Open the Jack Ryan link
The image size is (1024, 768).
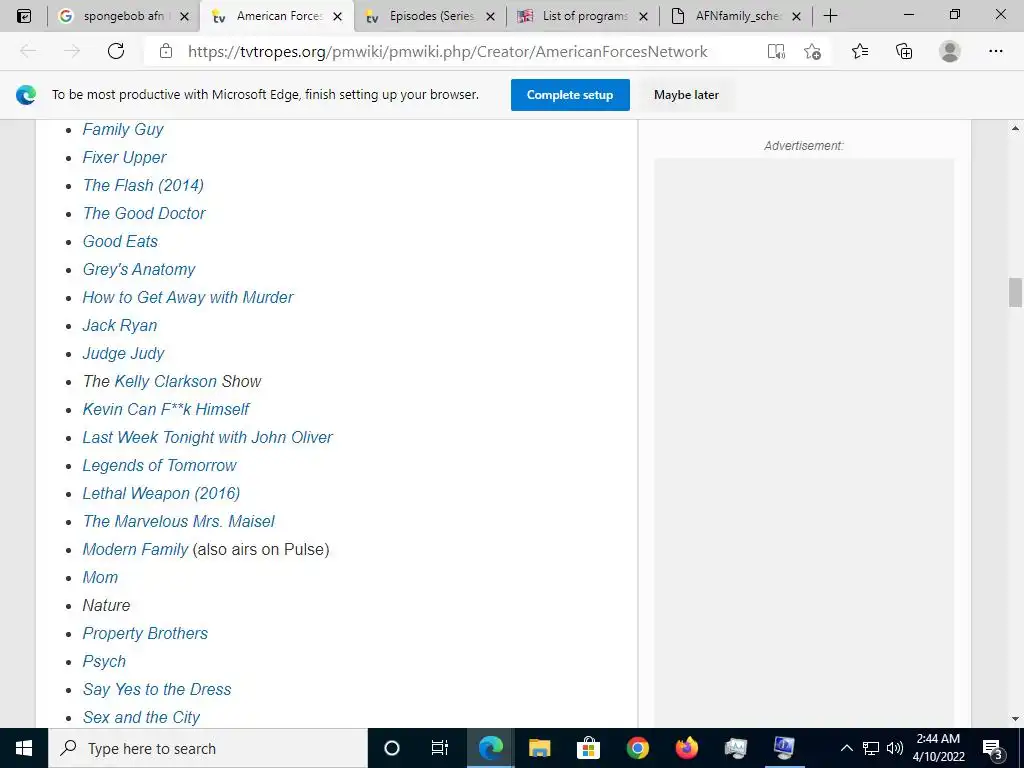click(120, 325)
